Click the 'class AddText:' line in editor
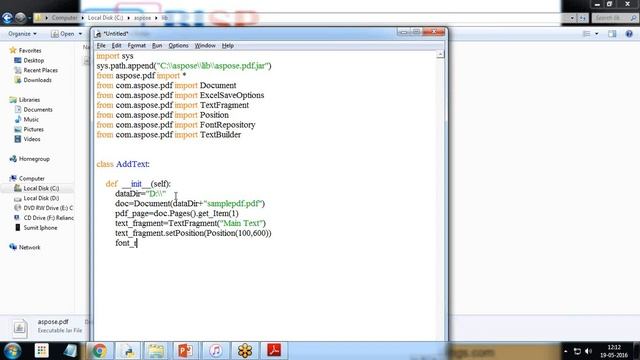 [x=123, y=164]
